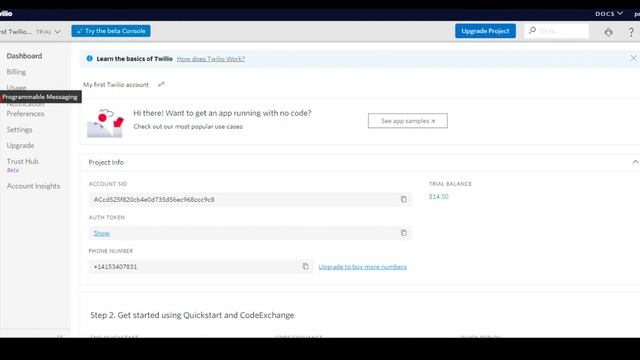Click the Twilio logo in top bar
This screenshot has height=360, width=640.
pyautogui.click(x=6, y=13)
